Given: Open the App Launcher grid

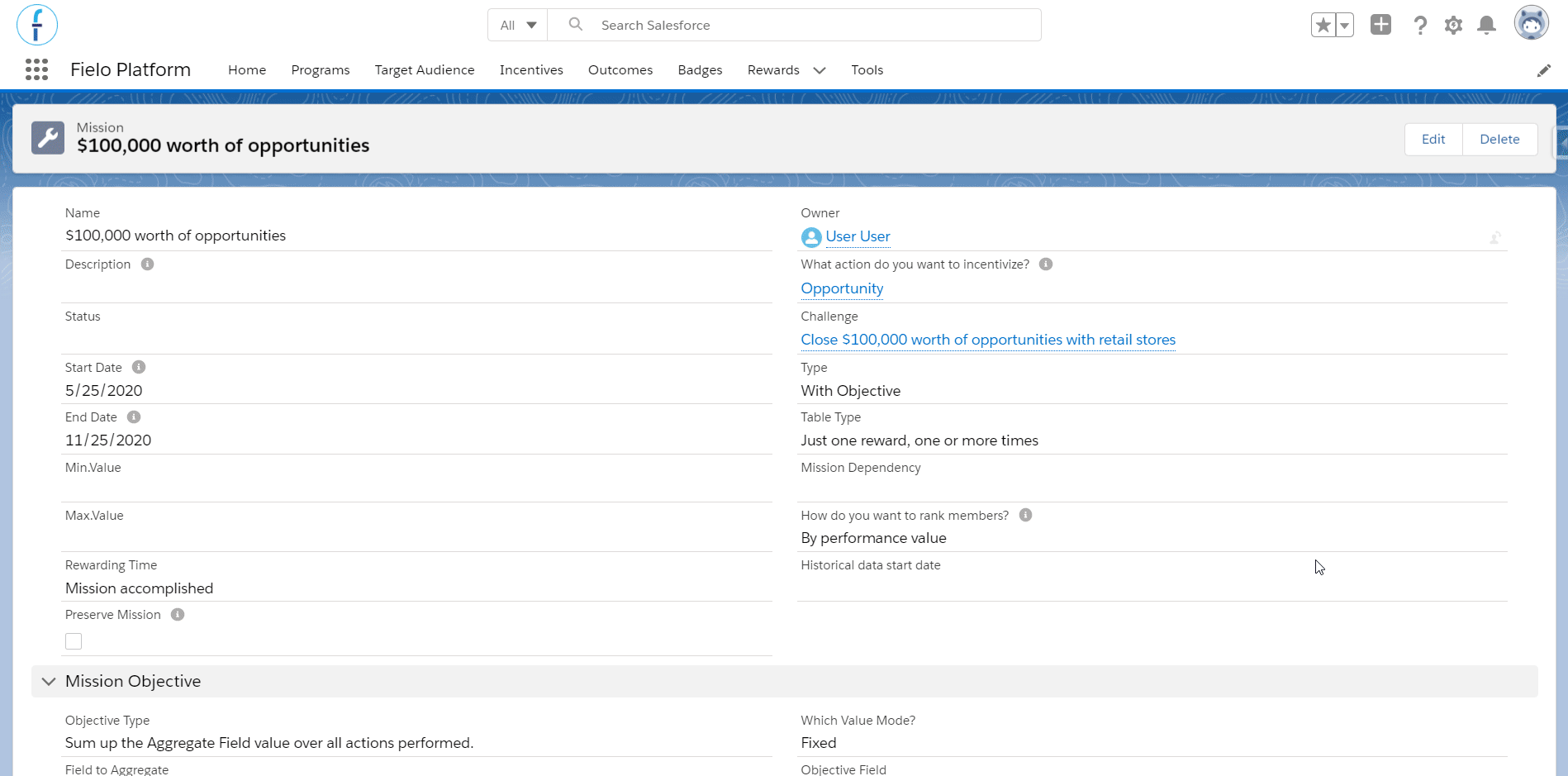Looking at the screenshot, I should (x=36, y=69).
